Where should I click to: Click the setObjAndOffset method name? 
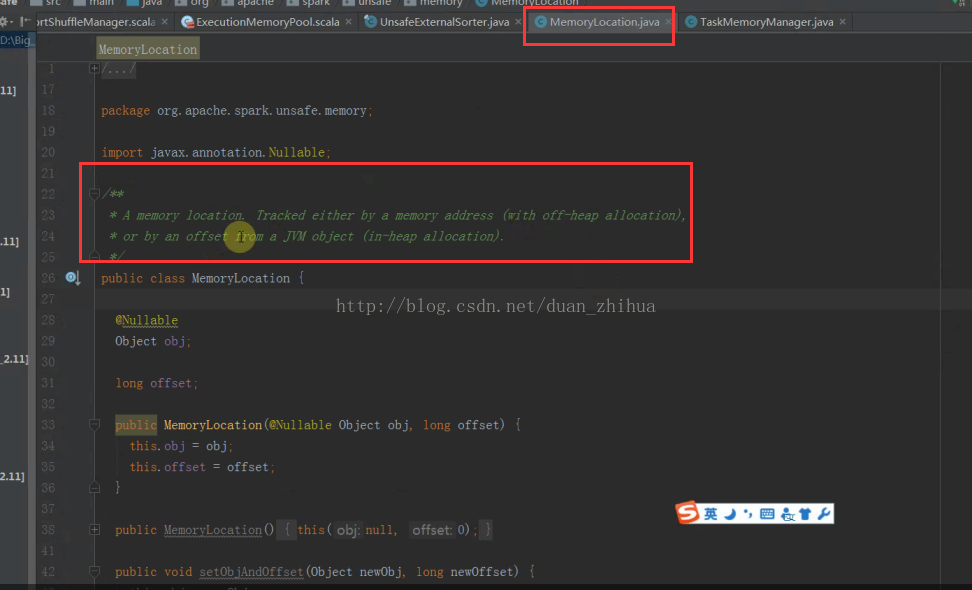pyautogui.click(x=251, y=572)
